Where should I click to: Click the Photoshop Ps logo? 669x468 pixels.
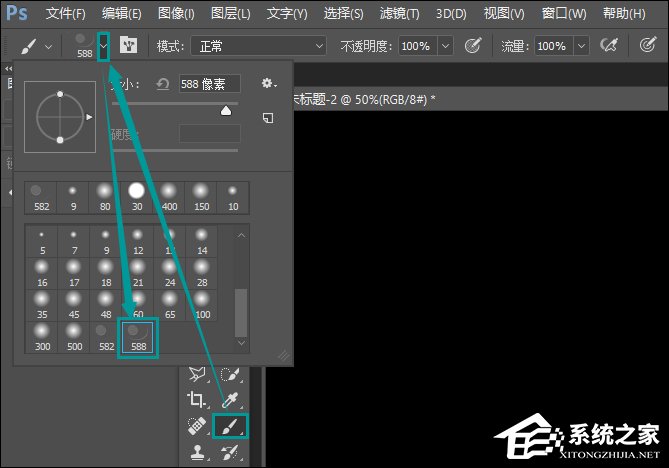(17, 13)
